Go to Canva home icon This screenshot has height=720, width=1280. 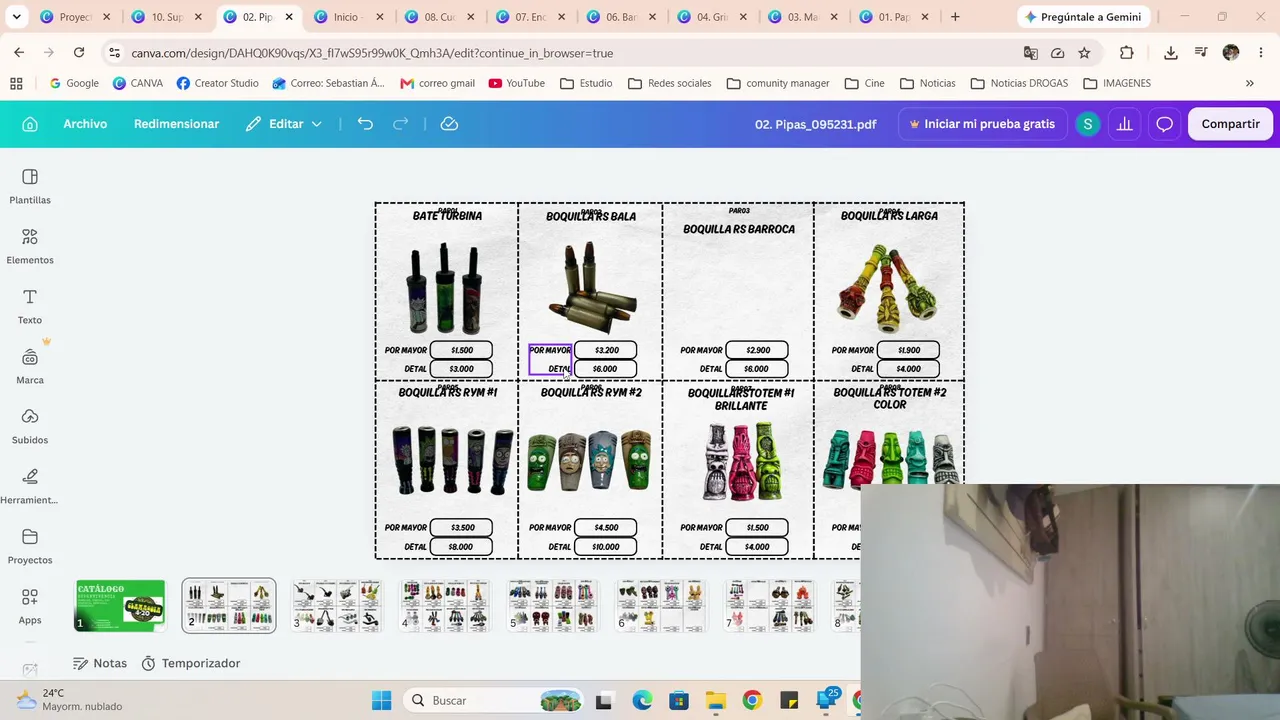[x=30, y=124]
